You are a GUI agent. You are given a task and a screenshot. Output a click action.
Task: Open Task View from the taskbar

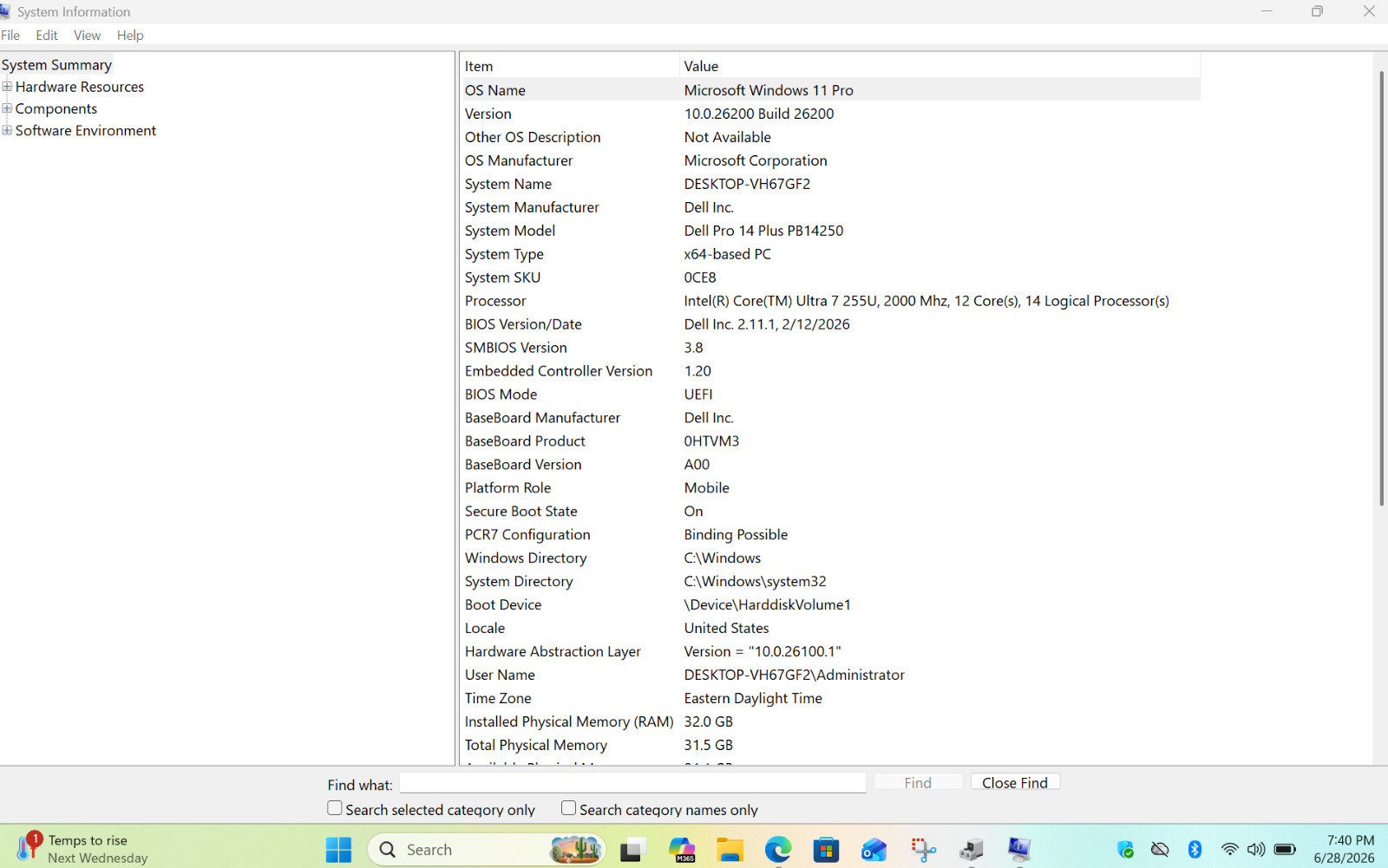pos(632,850)
